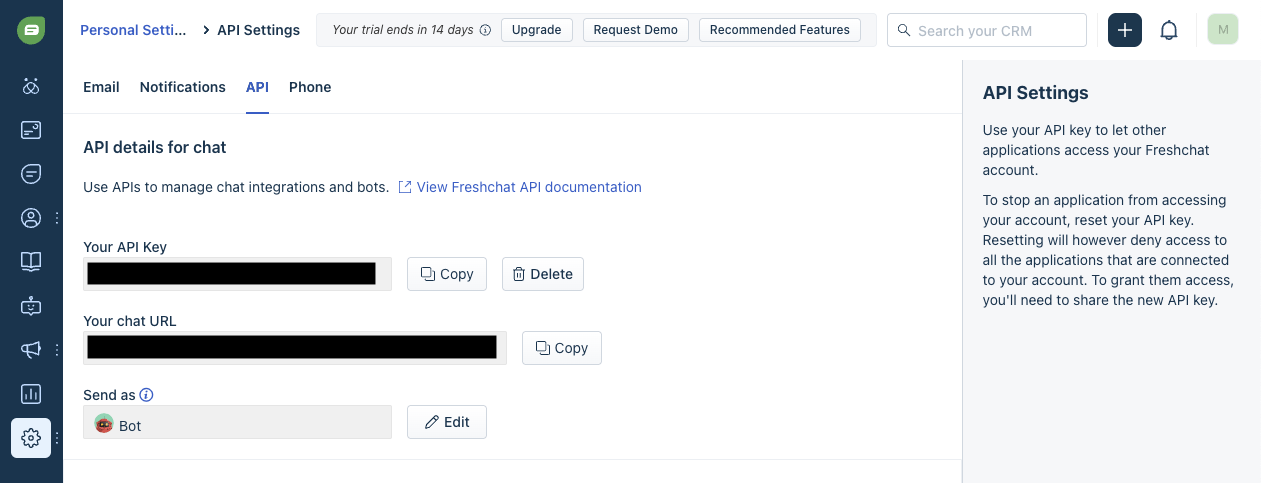Open View Freshchat API documentation link
1261x483 pixels.
click(528, 187)
